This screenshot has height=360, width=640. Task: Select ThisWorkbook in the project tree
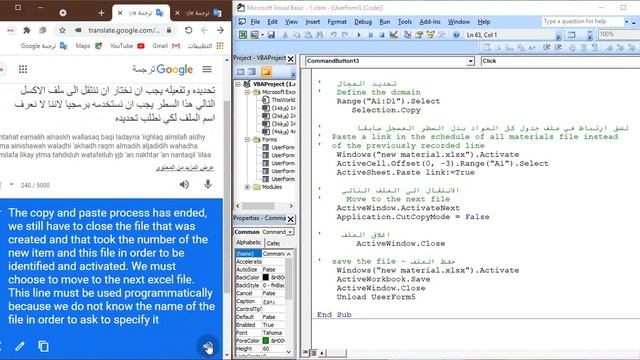coord(279,100)
